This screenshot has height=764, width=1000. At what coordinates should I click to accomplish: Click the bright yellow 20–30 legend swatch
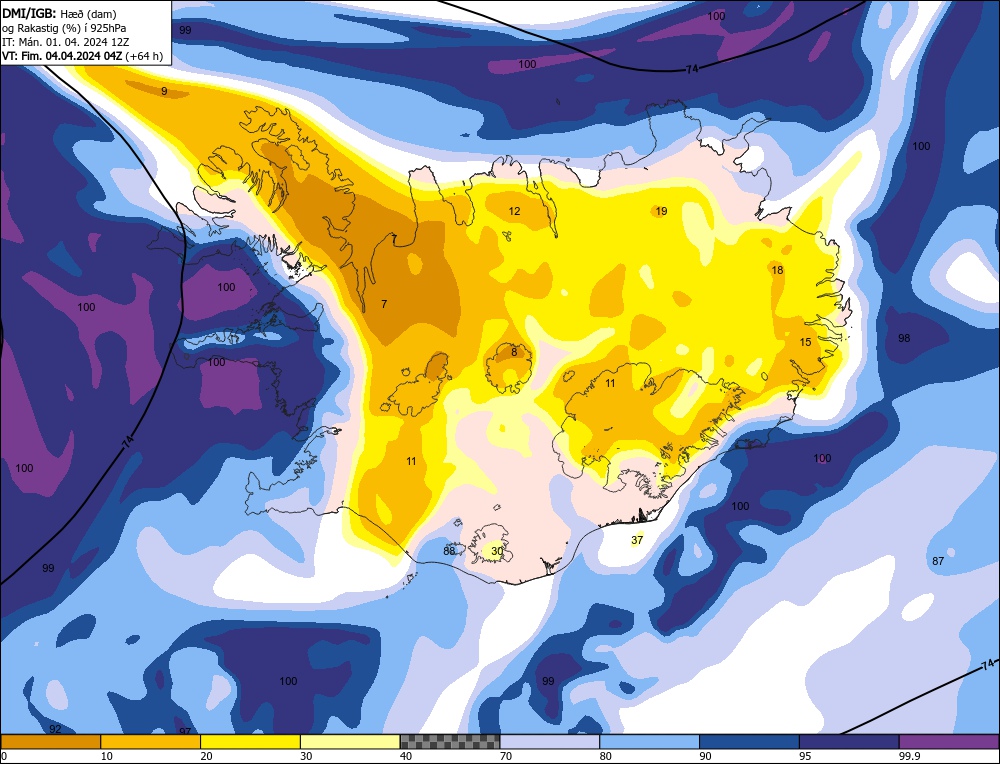[250, 742]
